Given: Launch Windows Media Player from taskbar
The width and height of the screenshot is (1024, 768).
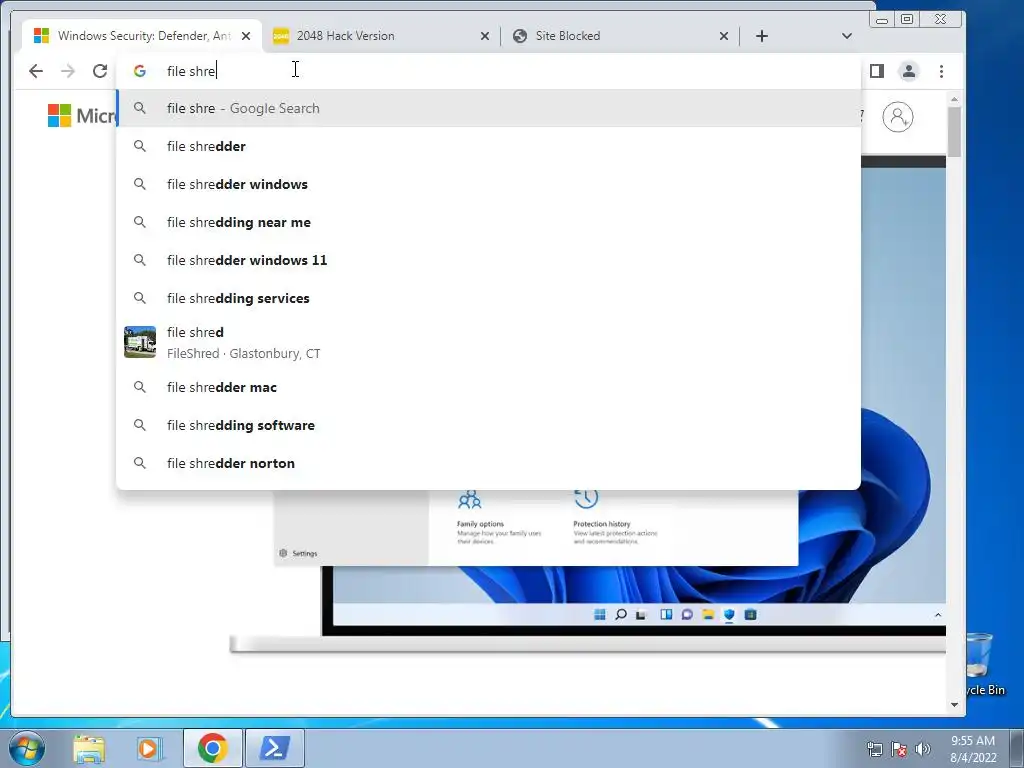Looking at the screenshot, I should pos(149,748).
